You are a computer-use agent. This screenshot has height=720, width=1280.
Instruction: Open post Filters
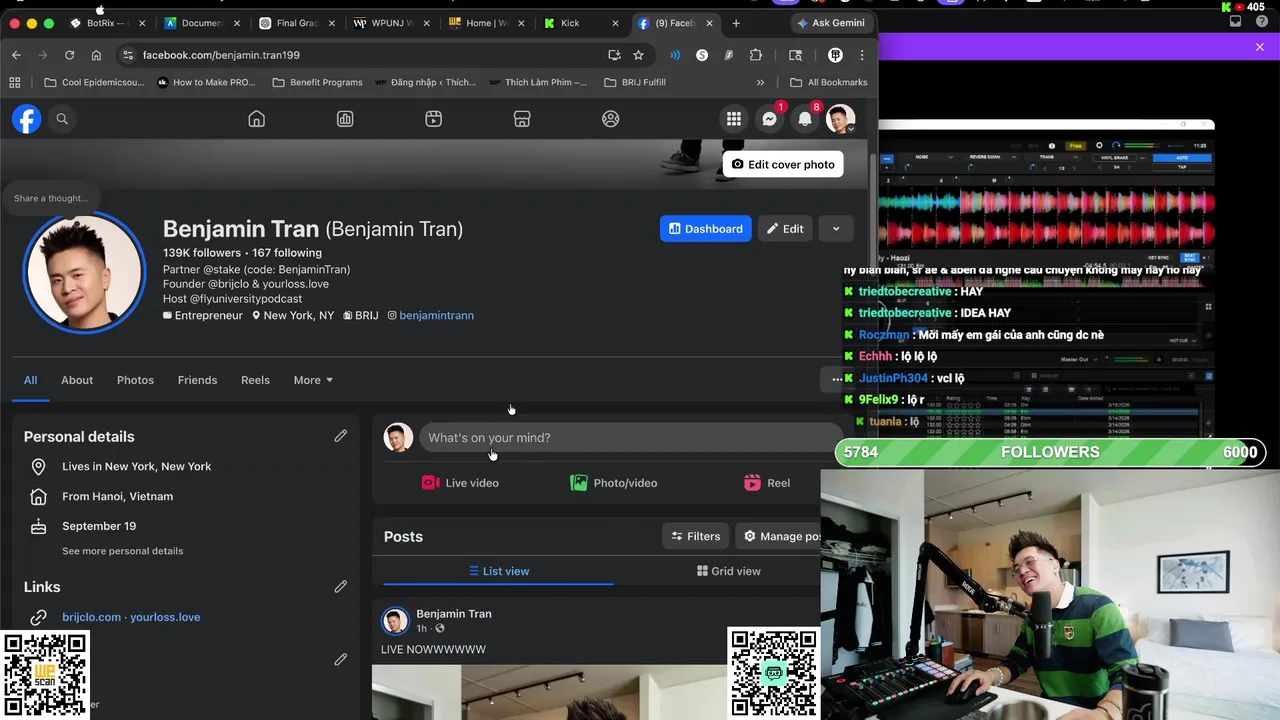pyautogui.click(x=696, y=536)
